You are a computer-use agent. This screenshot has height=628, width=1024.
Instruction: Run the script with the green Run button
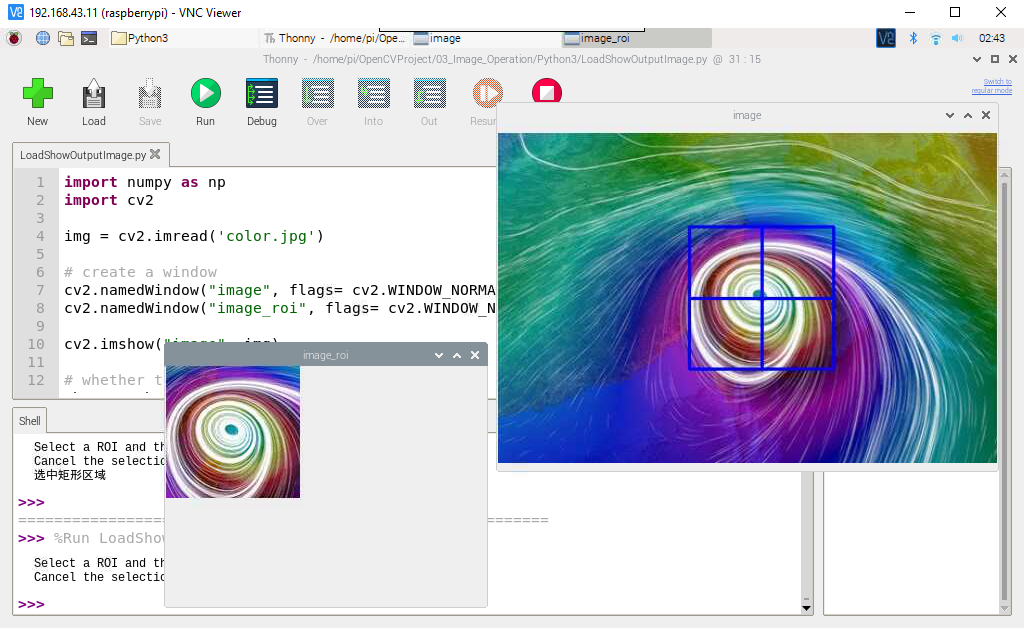[x=206, y=93]
